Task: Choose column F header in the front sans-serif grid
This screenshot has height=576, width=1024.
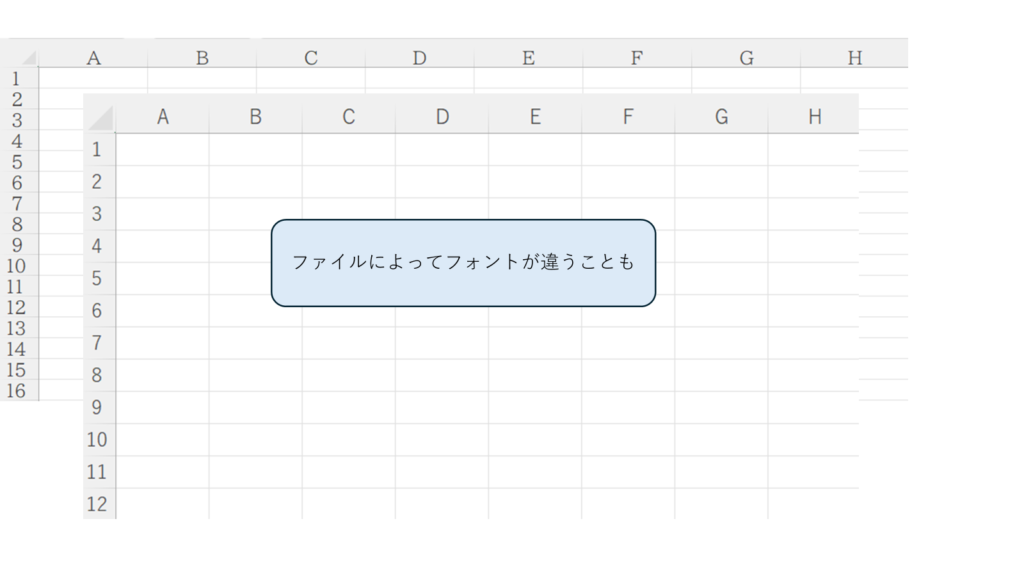Action: tap(628, 117)
